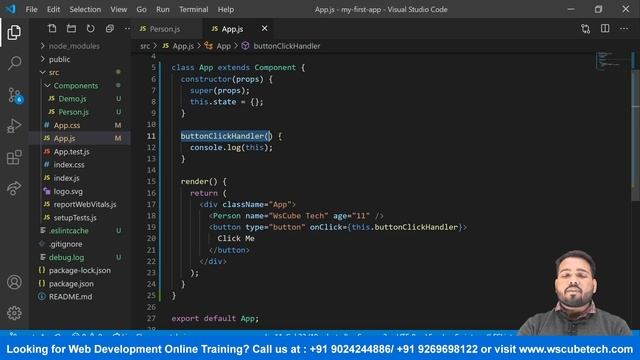The height and width of the screenshot is (360, 640).
Task: Click the App class breadcrumb
Action: click(x=223, y=46)
